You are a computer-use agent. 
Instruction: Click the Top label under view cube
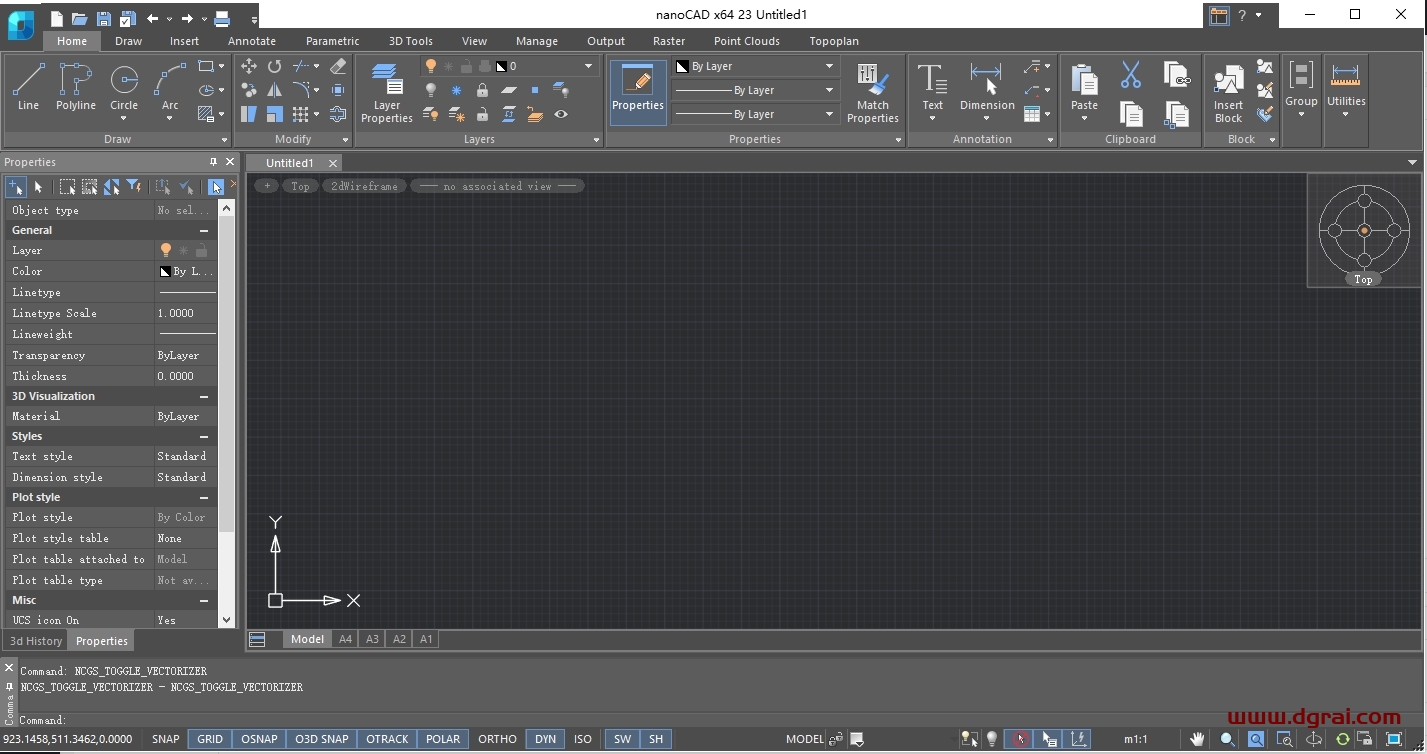pos(1363,280)
